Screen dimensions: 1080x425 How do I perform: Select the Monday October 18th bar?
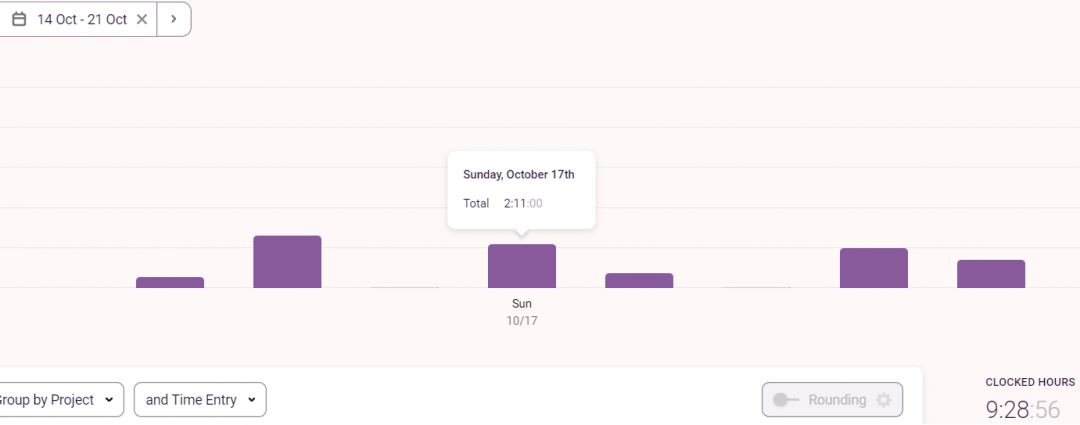[639, 280]
